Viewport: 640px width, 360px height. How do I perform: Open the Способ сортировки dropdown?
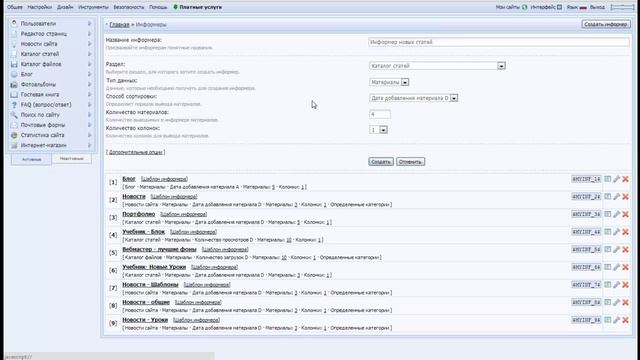click(413, 98)
